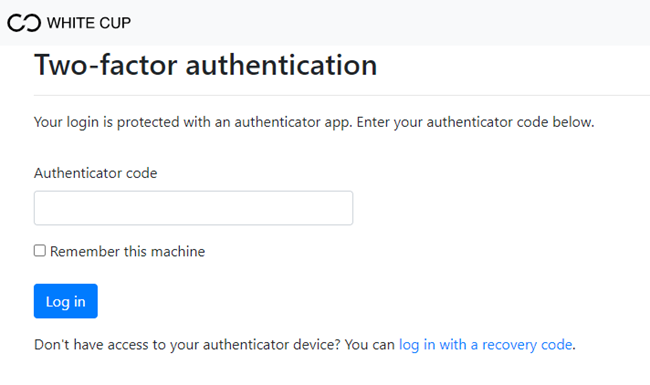Click the divider line below the heading

pos(342,95)
